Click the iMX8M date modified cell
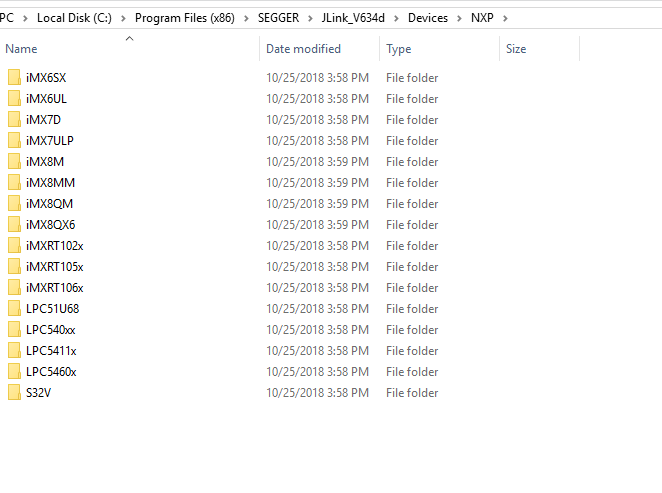 click(317, 162)
